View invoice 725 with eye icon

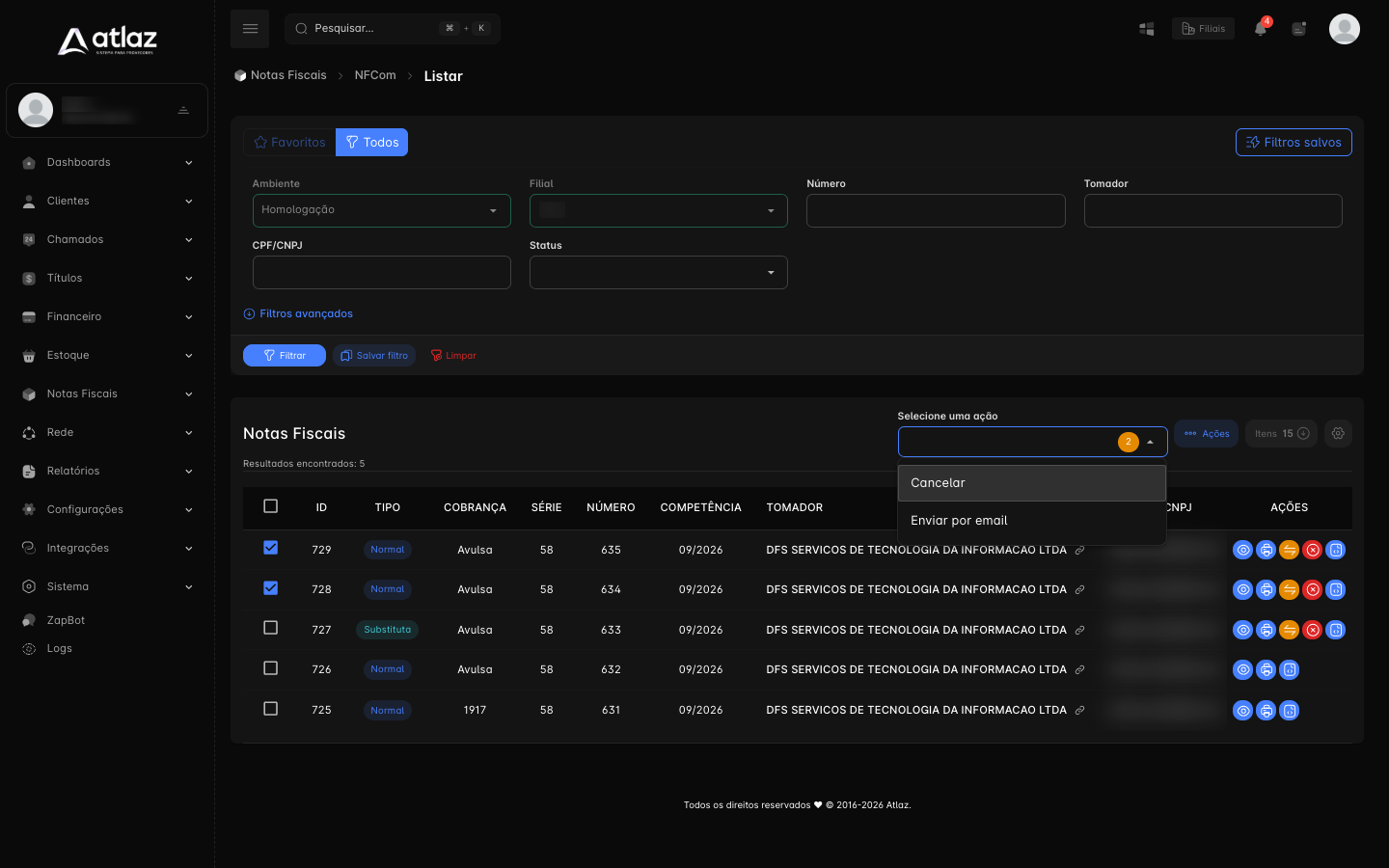pyautogui.click(x=1243, y=711)
